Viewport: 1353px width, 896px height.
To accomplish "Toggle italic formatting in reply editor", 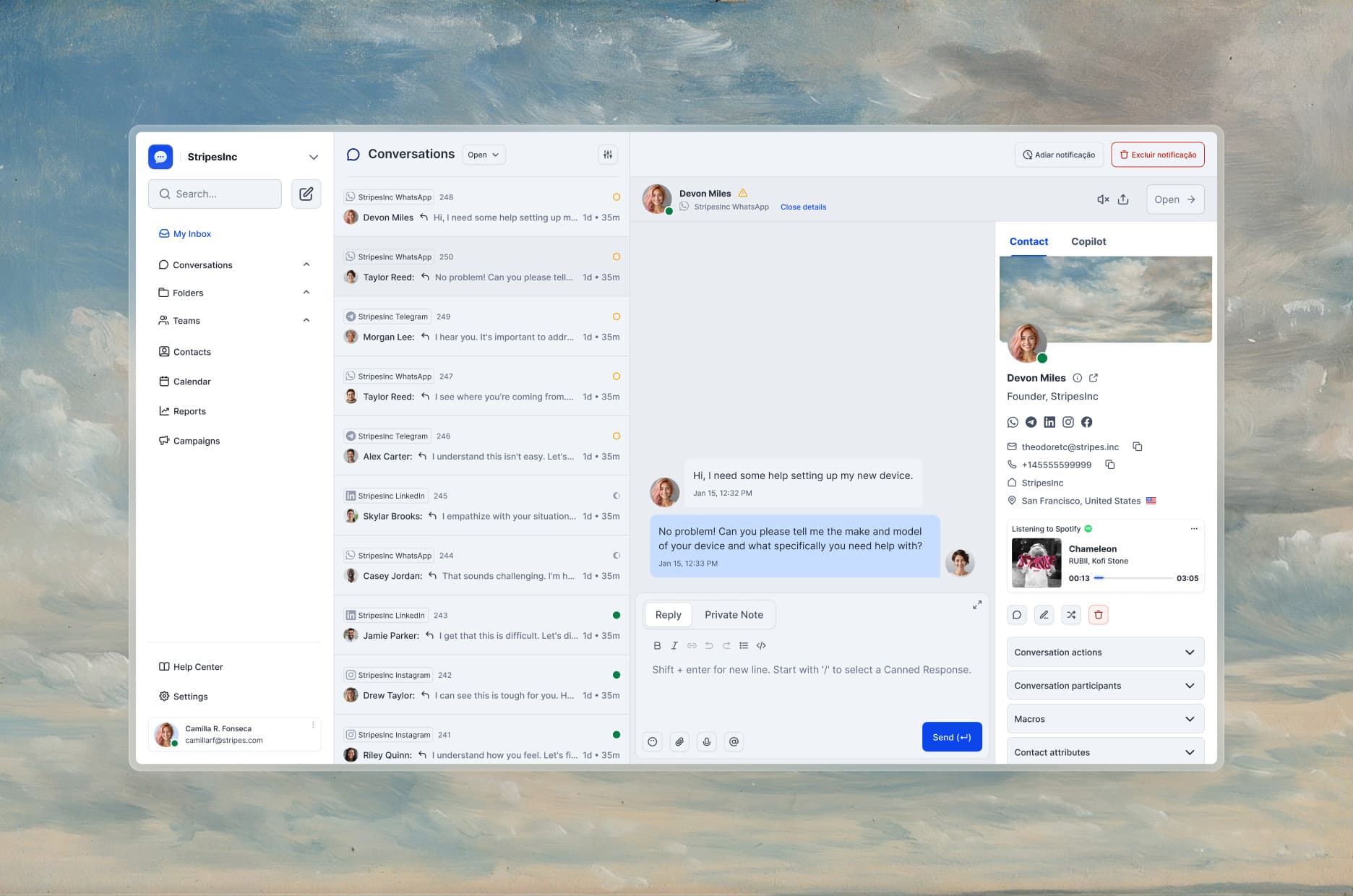I will tap(674, 645).
